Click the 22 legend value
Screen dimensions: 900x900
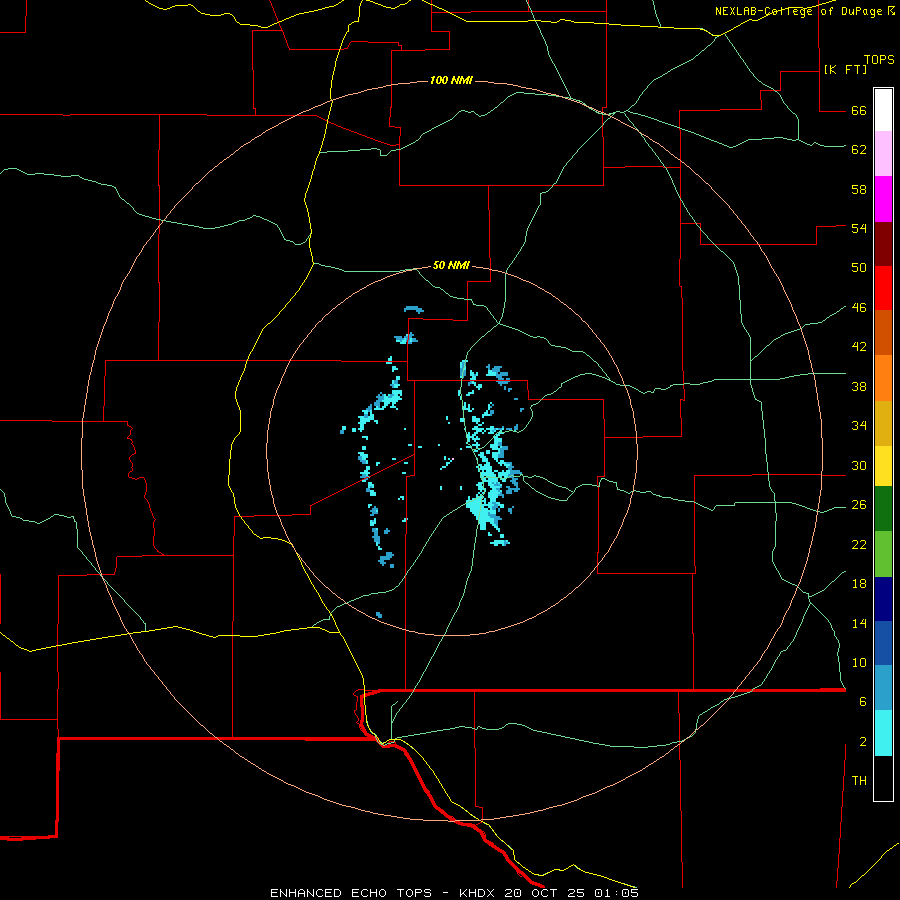[x=859, y=544]
